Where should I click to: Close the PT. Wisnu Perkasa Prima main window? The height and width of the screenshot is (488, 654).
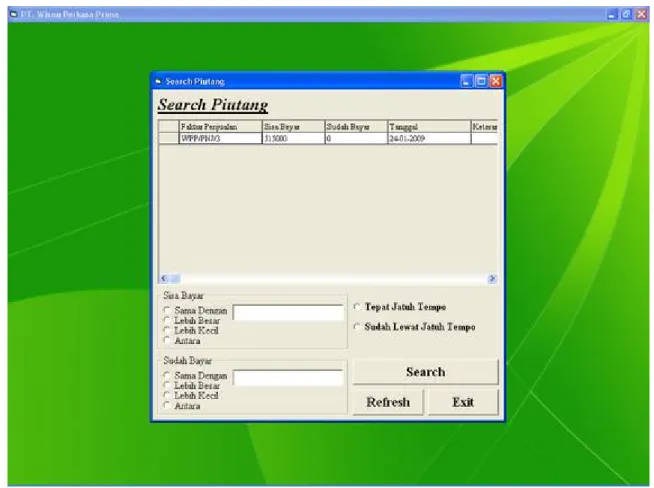tap(641, 15)
